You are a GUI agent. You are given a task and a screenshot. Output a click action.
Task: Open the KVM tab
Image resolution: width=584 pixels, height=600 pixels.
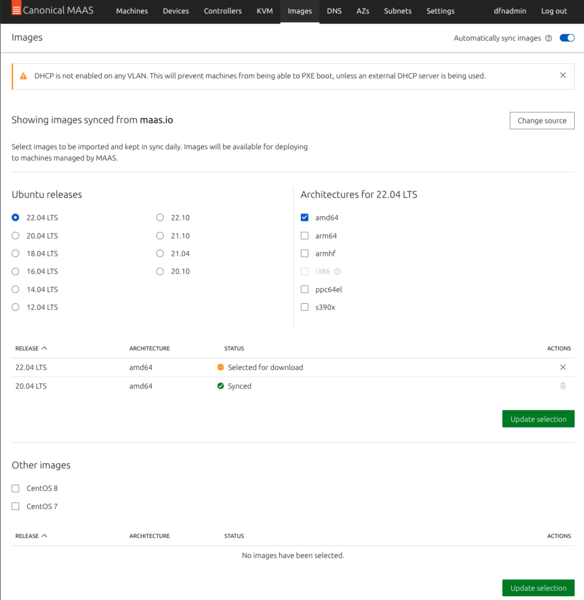[265, 11]
